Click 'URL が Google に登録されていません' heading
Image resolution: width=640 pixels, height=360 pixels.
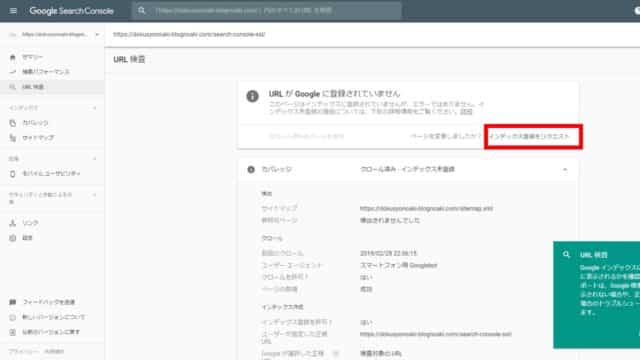tap(334, 94)
